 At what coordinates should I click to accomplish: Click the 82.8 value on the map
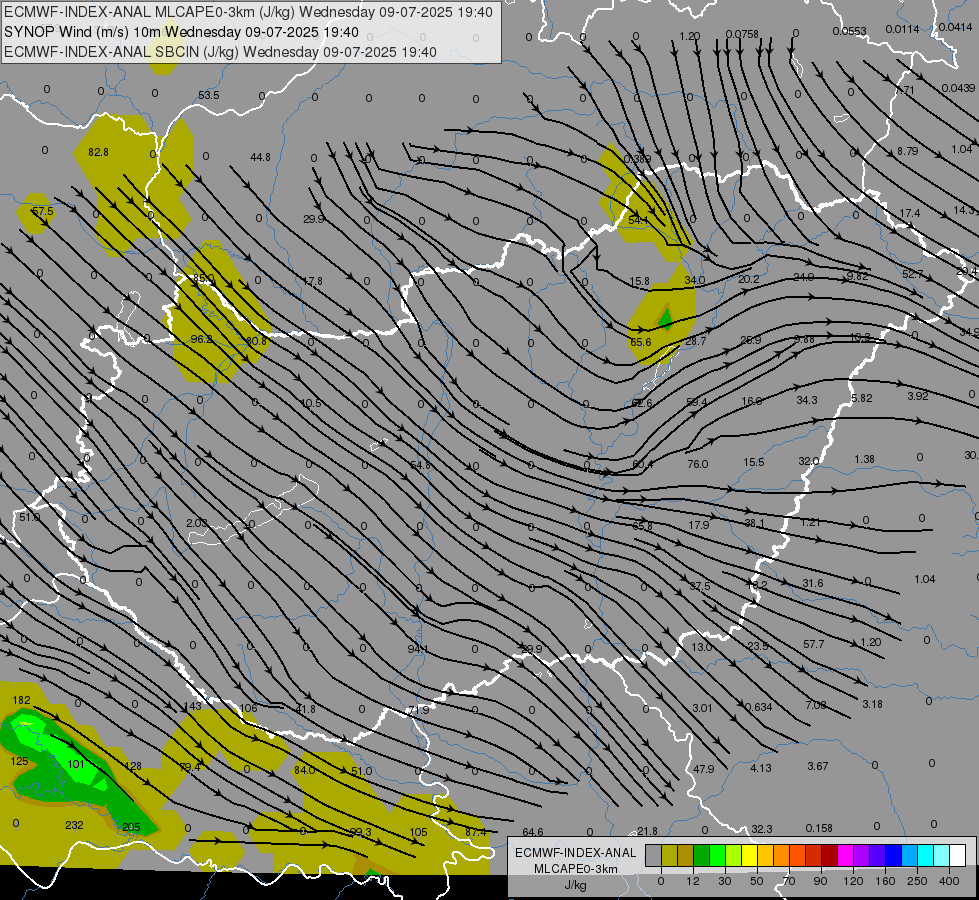(x=98, y=152)
